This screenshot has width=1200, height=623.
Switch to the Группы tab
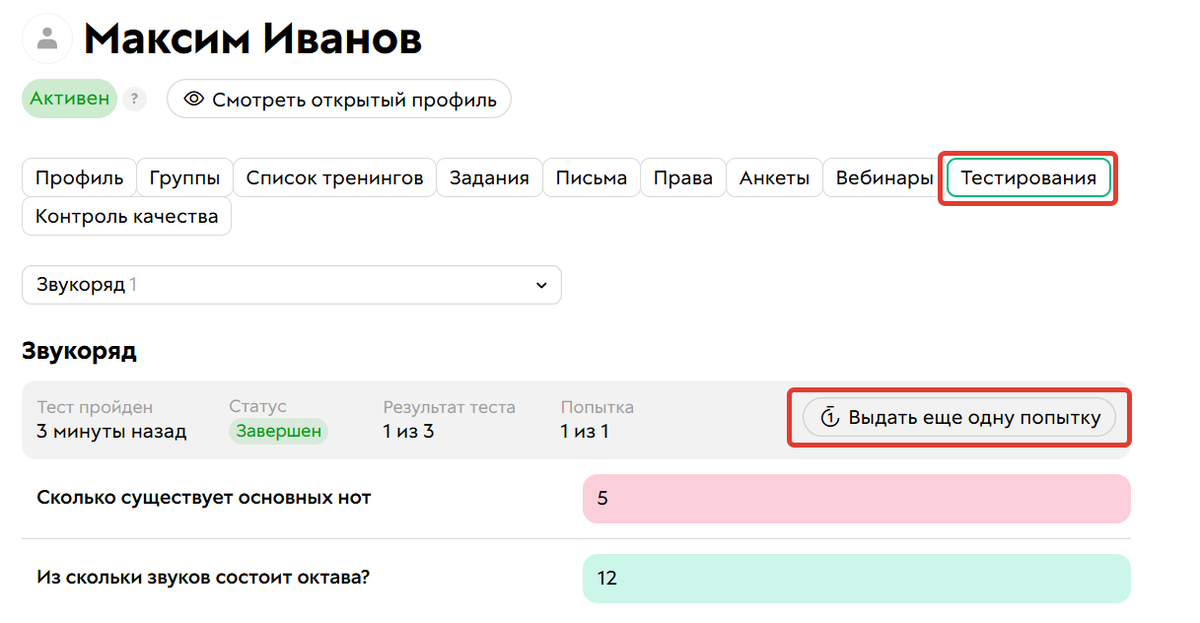[184, 177]
